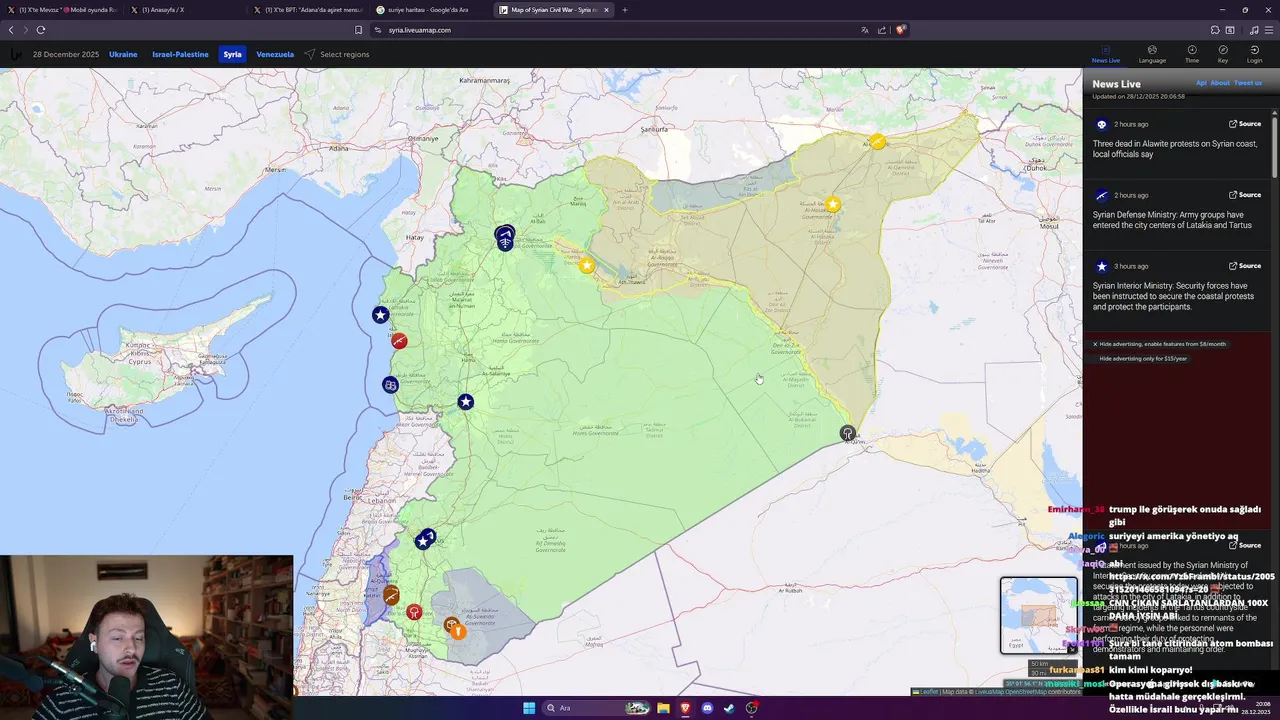Switch to the Ukraine map tab

[x=123, y=54]
